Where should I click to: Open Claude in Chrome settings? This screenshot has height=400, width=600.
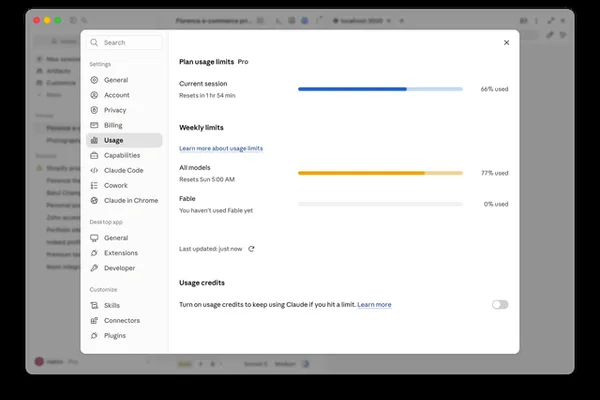tap(124, 201)
